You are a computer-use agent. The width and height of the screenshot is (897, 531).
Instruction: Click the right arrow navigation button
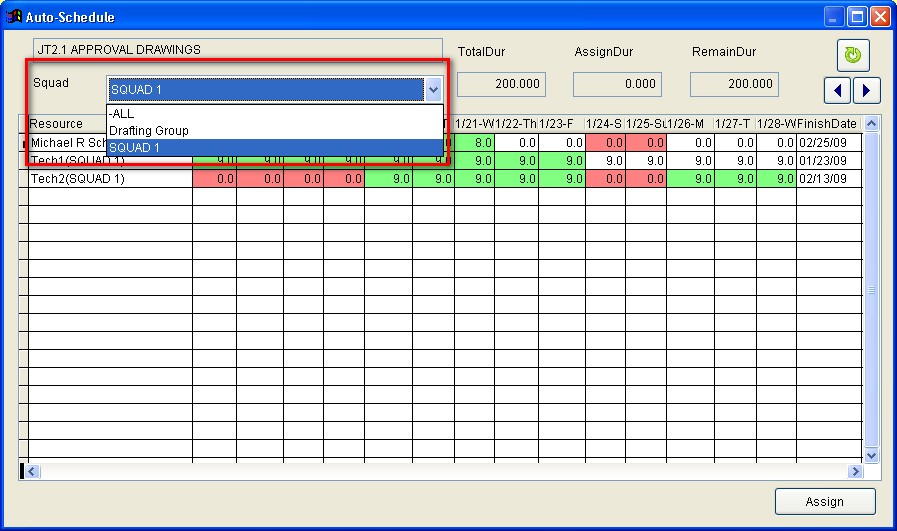click(x=866, y=90)
